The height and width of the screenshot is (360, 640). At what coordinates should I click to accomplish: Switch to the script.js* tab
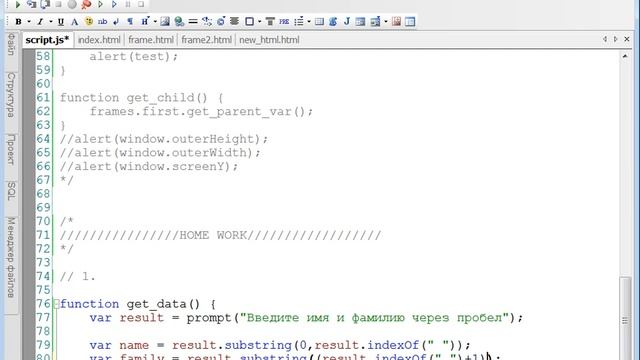[47, 40]
